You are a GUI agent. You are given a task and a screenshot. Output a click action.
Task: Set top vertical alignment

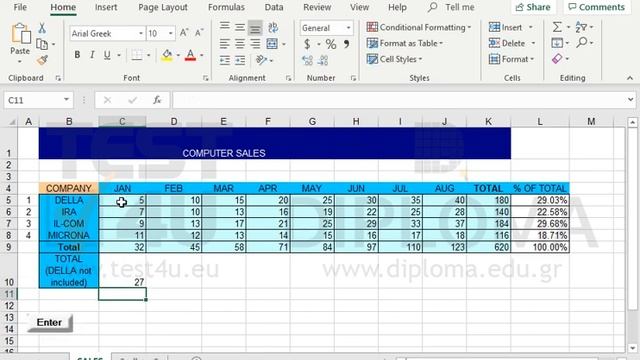pos(224,27)
